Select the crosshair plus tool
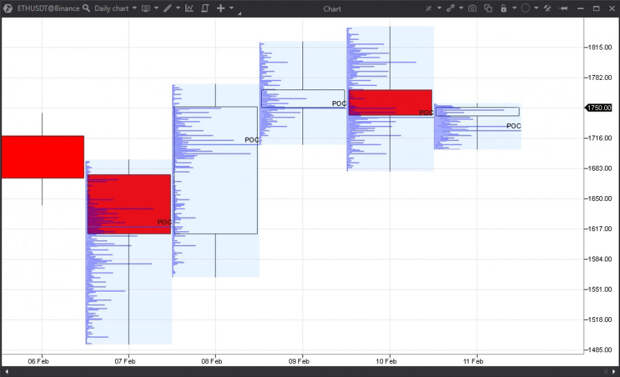Image resolution: width=620 pixels, height=377 pixels. click(221, 8)
